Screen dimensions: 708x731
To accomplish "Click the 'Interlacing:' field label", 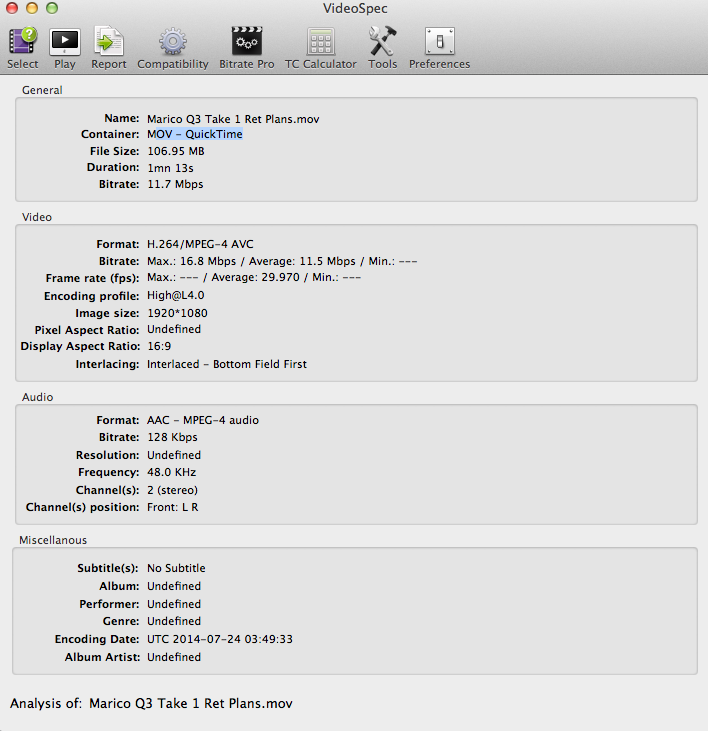I will [107, 364].
